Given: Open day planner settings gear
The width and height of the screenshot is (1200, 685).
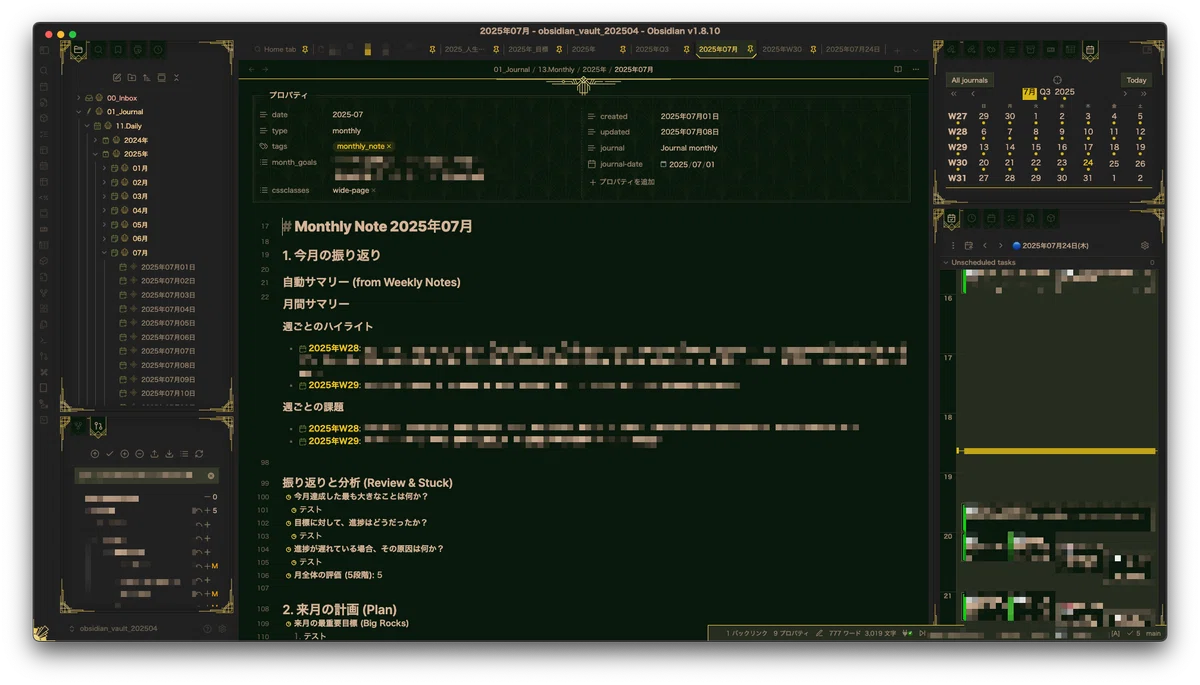Looking at the screenshot, I should click(1145, 245).
